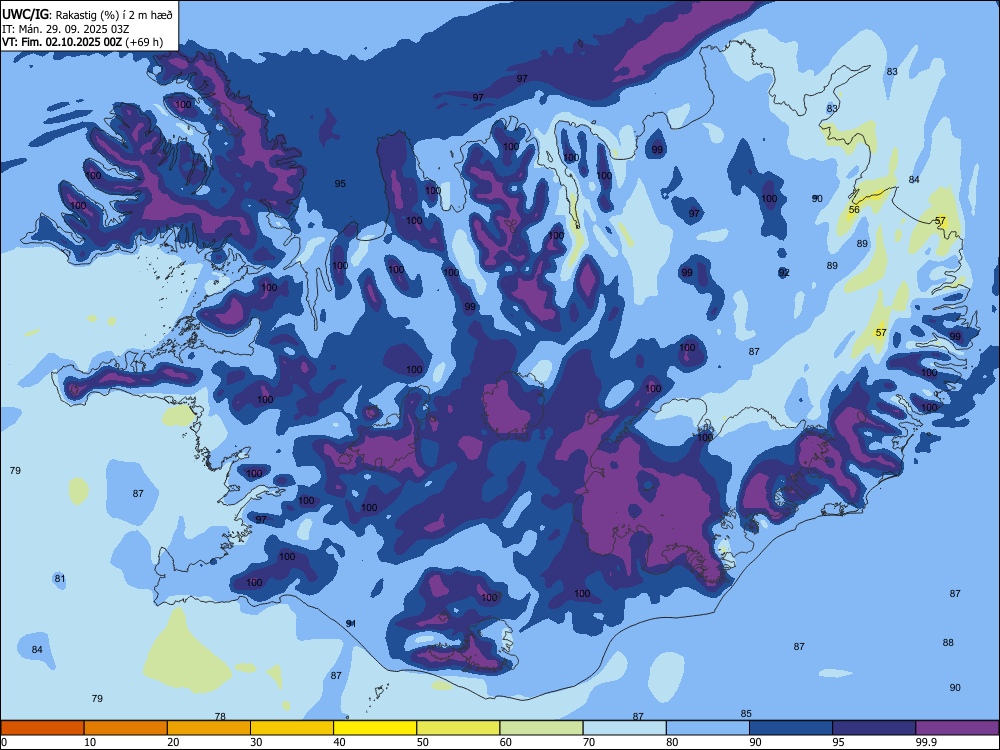Click the '56' humidity value on the map
1000x750 pixels.
coord(854,209)
